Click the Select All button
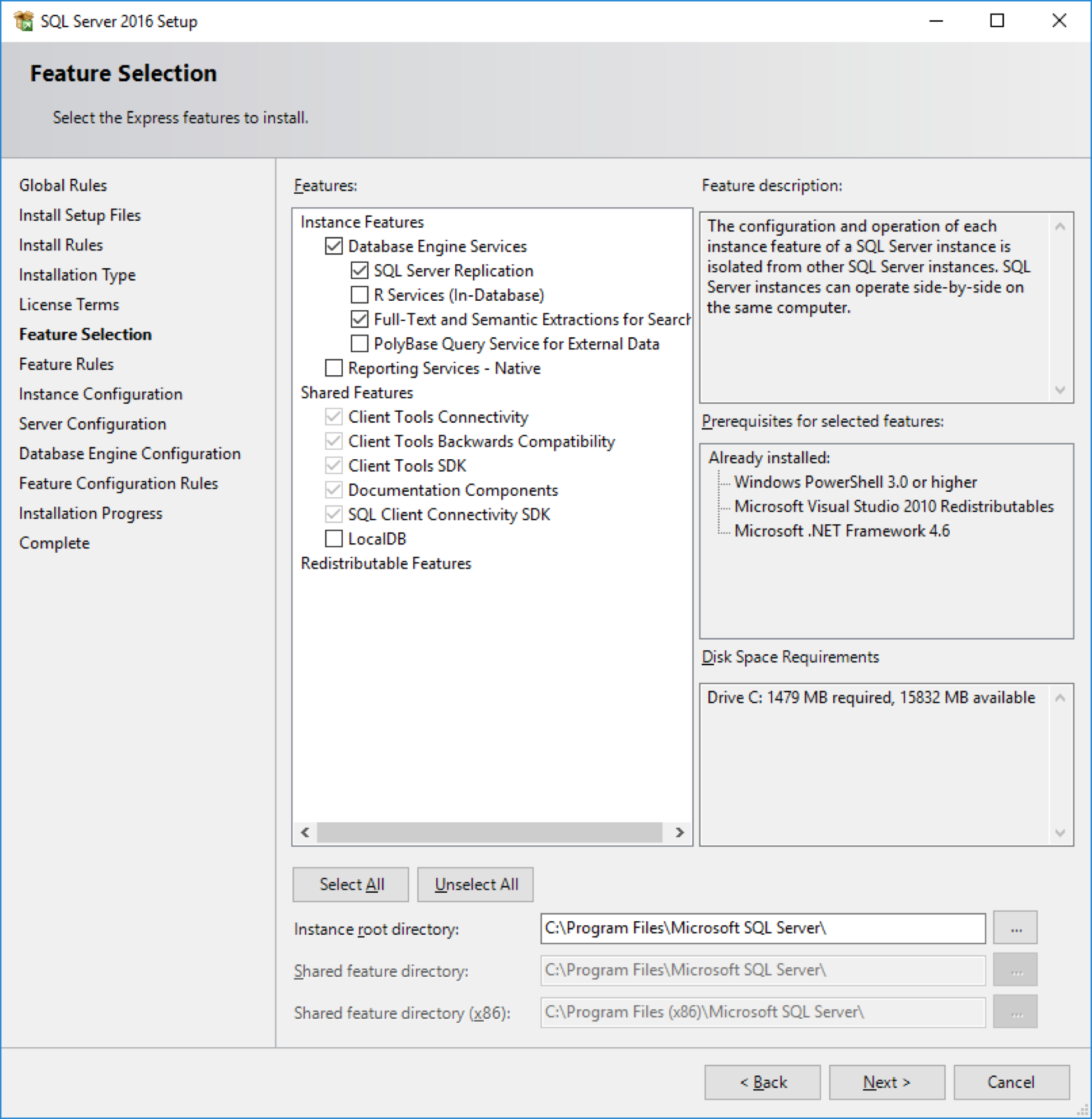 [x=351, y=884]
